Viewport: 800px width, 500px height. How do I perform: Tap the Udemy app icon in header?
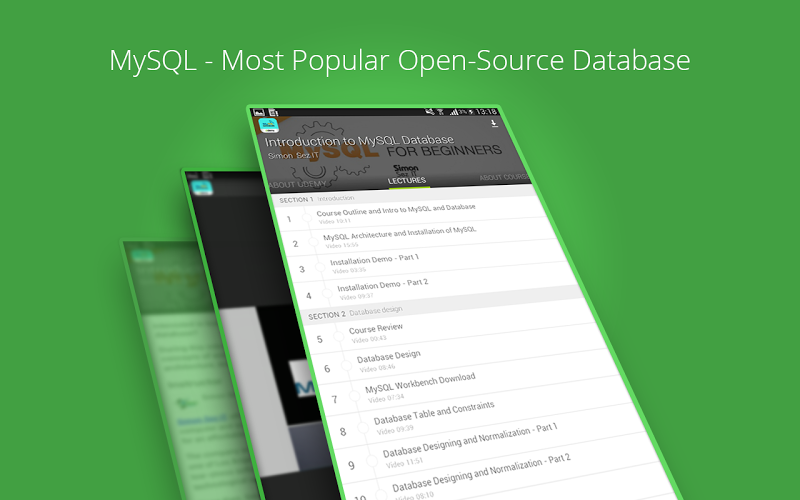(x=268, y=126)
